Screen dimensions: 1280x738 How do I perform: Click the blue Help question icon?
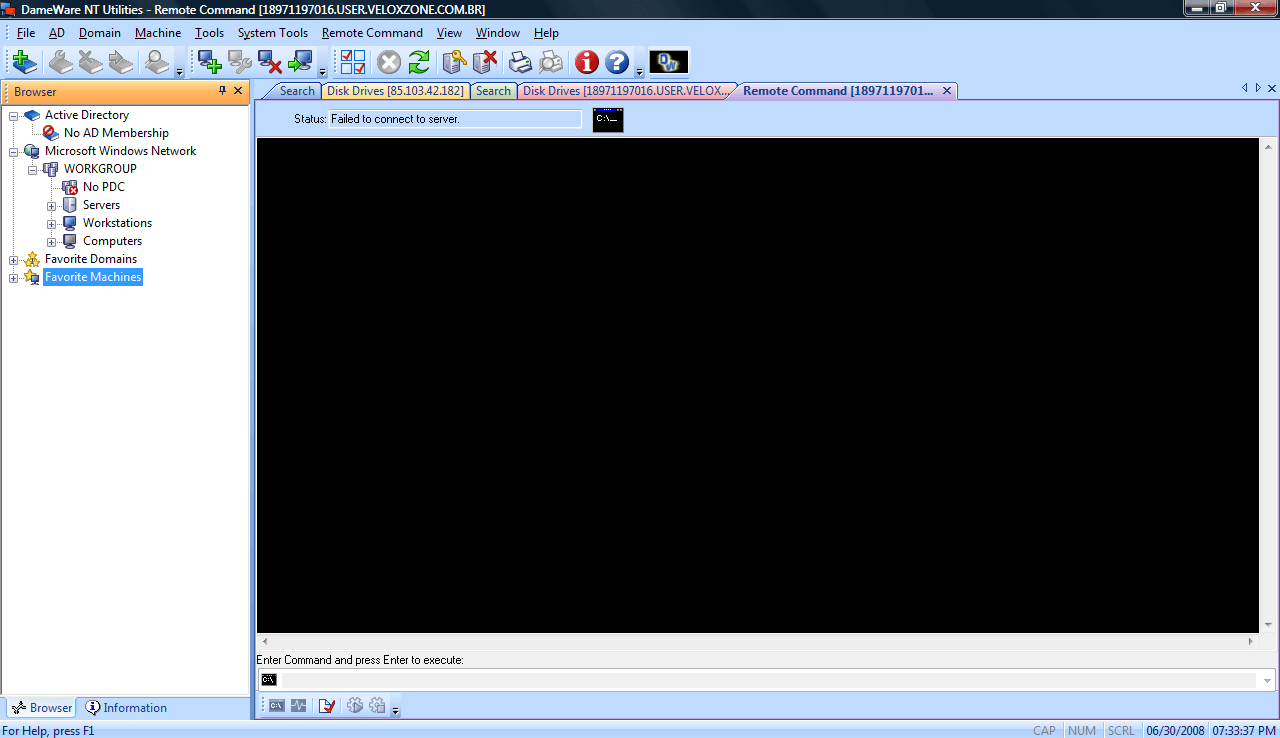[617, 63]
